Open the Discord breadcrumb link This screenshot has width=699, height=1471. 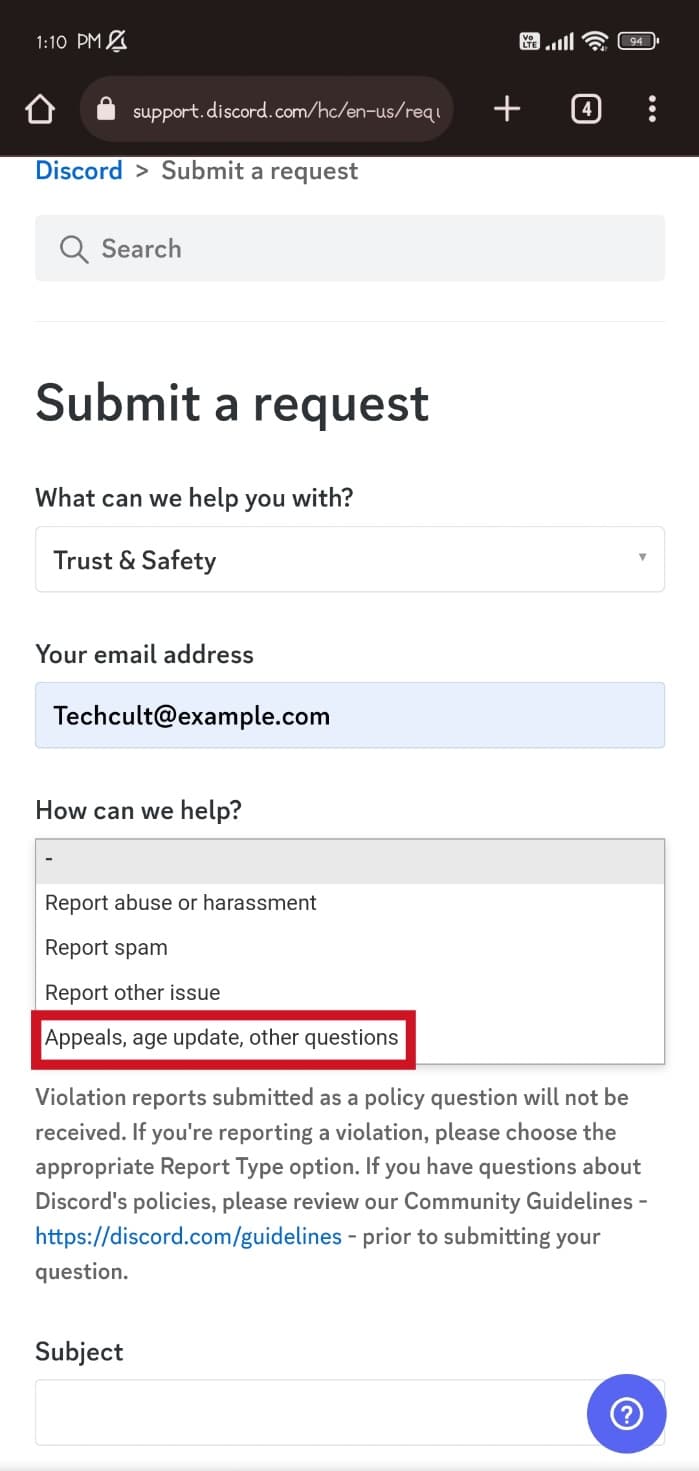click(78, 171)
